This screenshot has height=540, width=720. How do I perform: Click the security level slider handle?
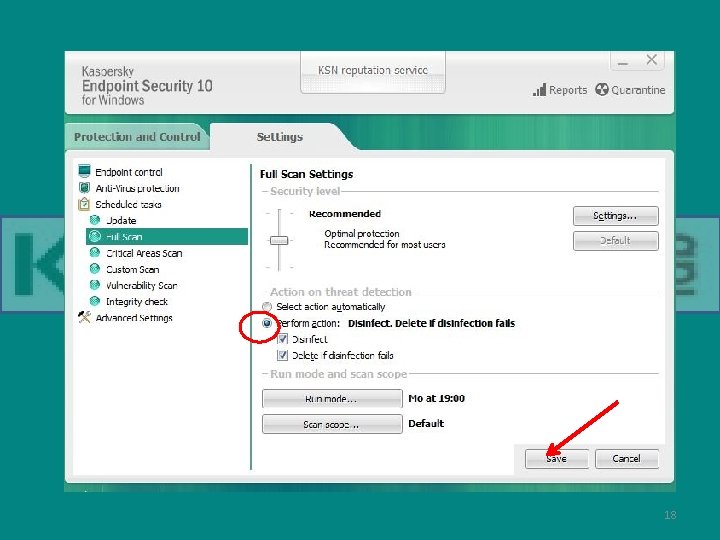[x=279, y=240]
